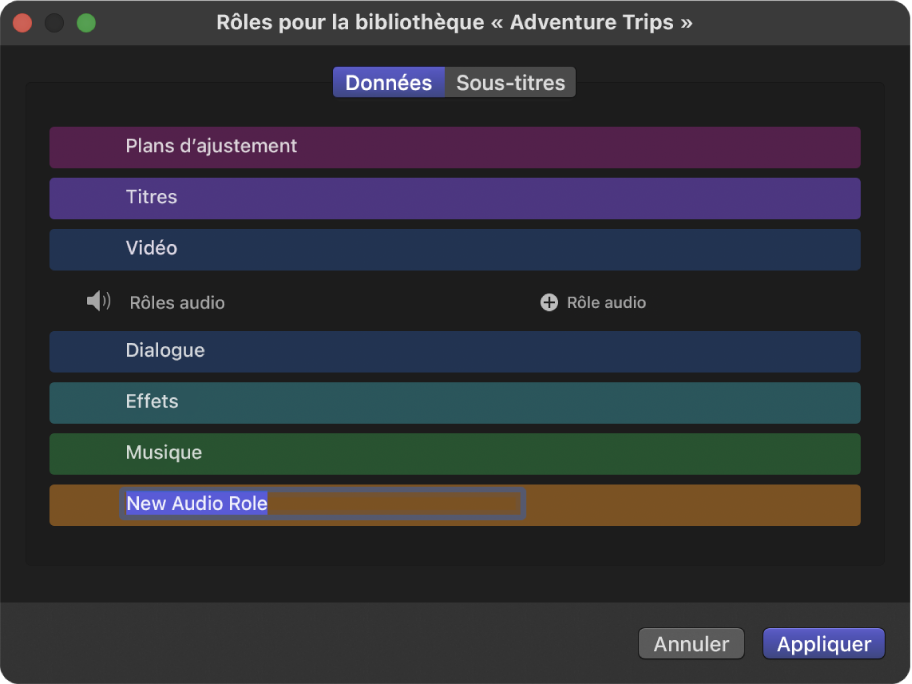The width and height of the screenshot is (912, 684).
Task: Open the Sous-titres tab
Action: click(510, 83)
